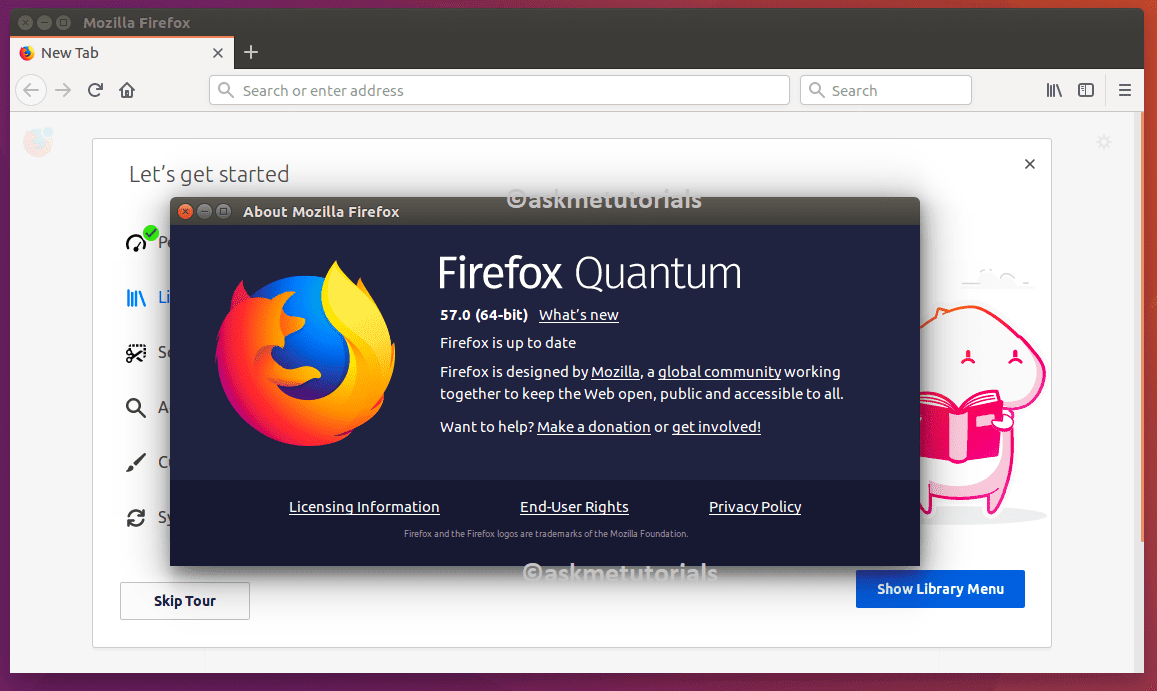This screenshot has height=691, width=1157.
Task: Click the Firefox onboarding icon at page corner
Action: (38, 142)
